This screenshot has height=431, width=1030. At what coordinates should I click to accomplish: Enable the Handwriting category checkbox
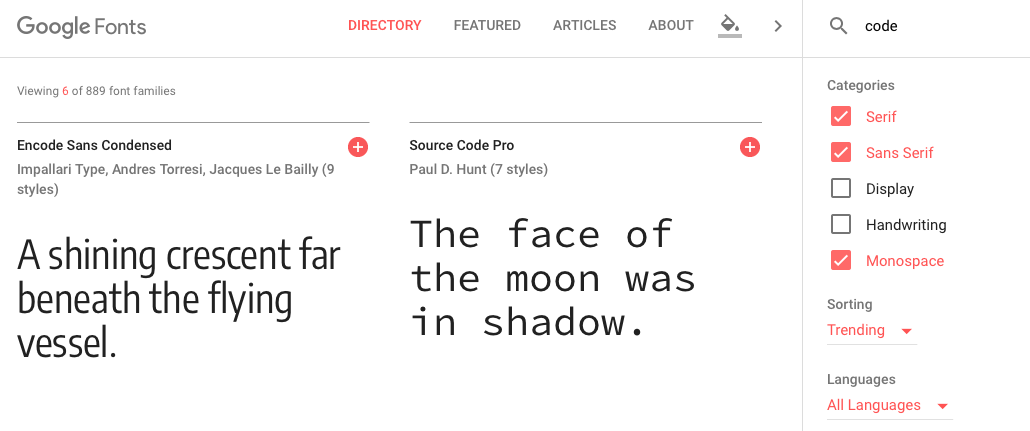pyautogui.click(x=841, y=225)
